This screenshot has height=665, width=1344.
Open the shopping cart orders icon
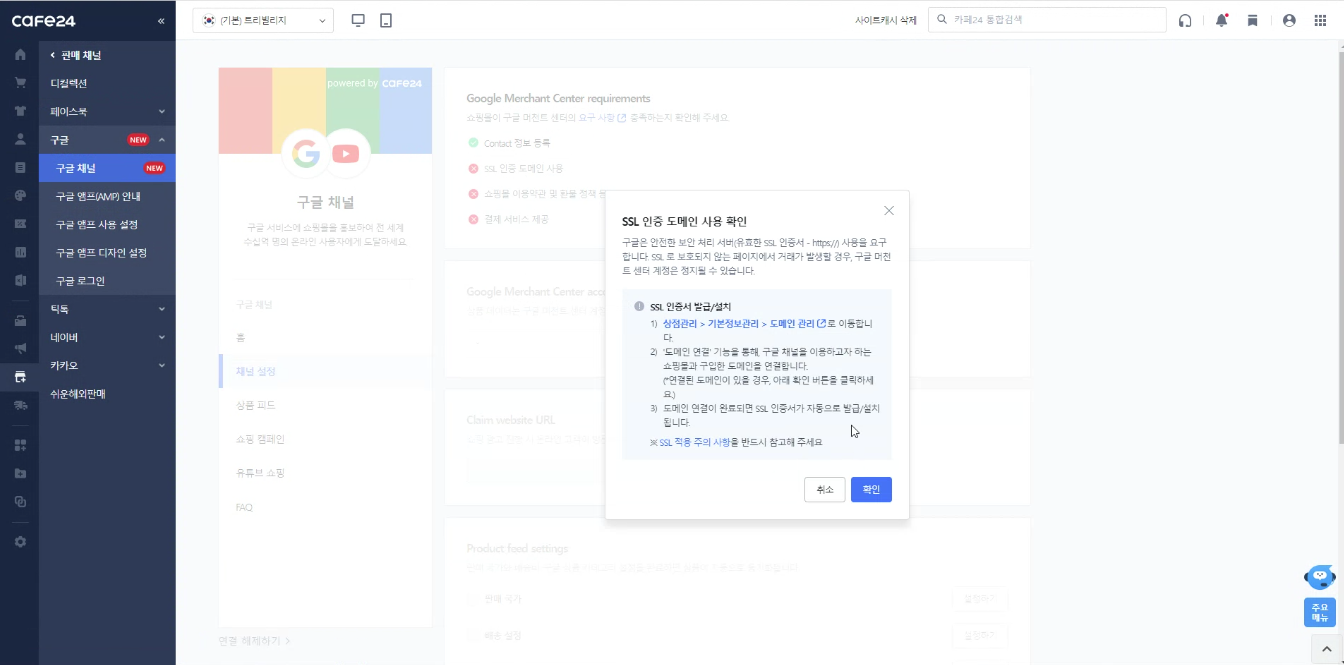(20, 83)
